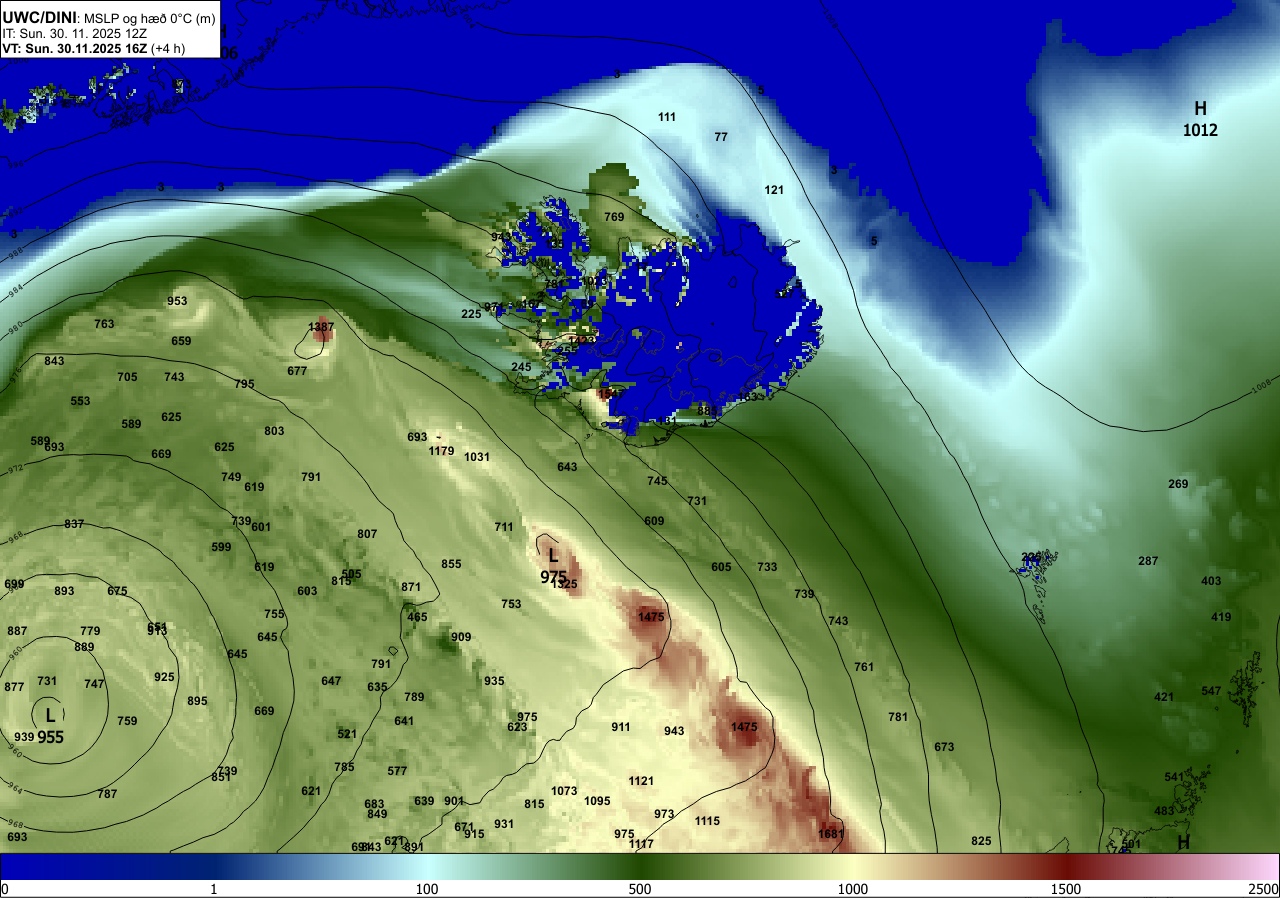Click the 803 height value
Screen dimensions: 1280x898
tap(274, 431)
